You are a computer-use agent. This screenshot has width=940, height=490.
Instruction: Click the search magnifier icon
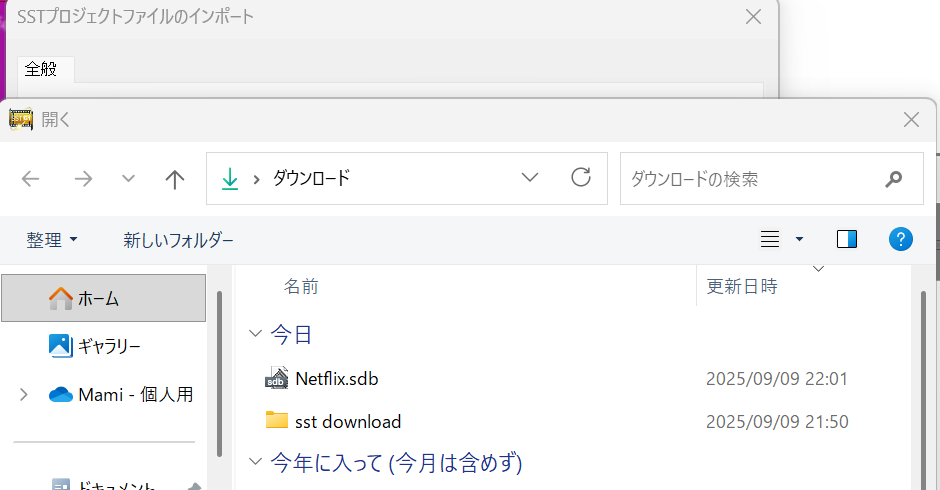tap(894, 179)
